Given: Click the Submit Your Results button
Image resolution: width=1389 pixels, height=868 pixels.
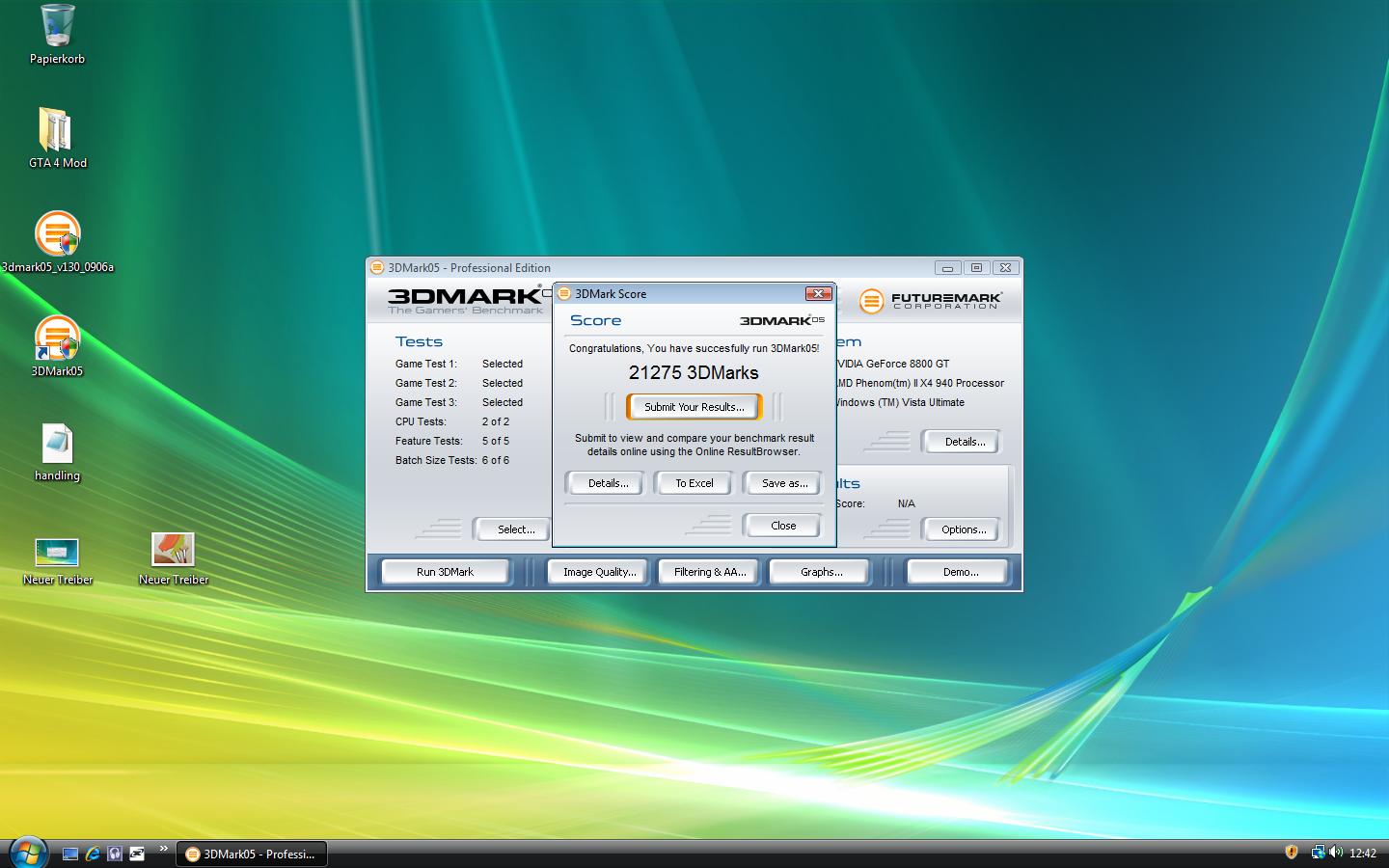Looking at the screenshot, I should pos(694,407).
